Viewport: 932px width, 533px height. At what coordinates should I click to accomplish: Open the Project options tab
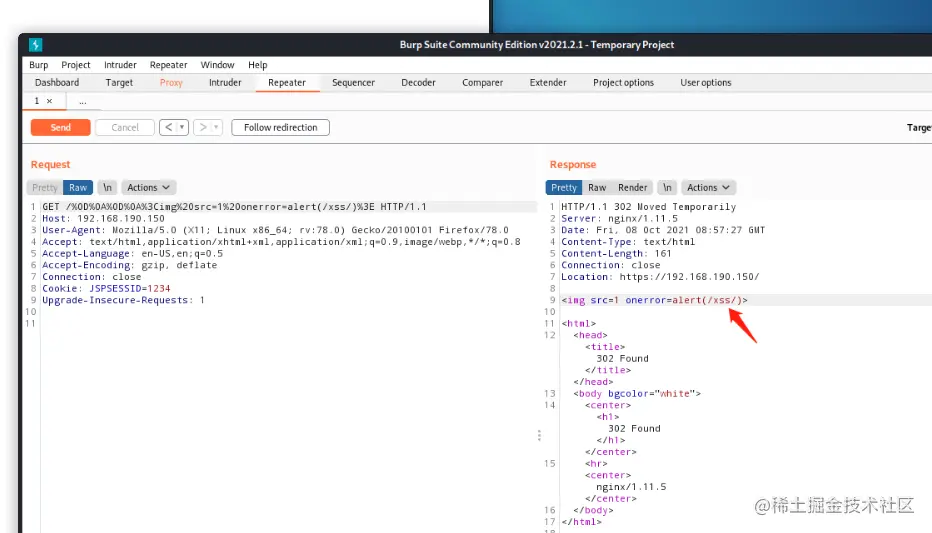[x=623, y=83]
